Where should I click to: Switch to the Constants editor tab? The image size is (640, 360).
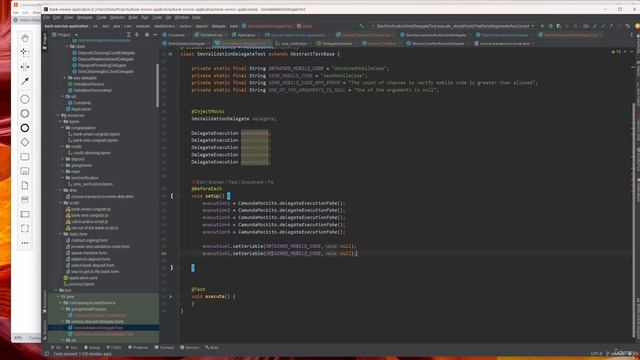[177, 35]
